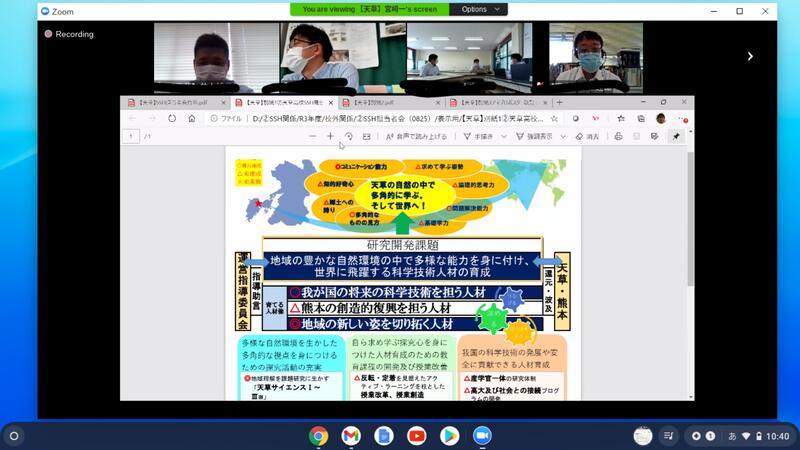The width and height of the screenshot is (800, 450).
Task: Open YouTube app in shelf
Action: tap(416, 435)
